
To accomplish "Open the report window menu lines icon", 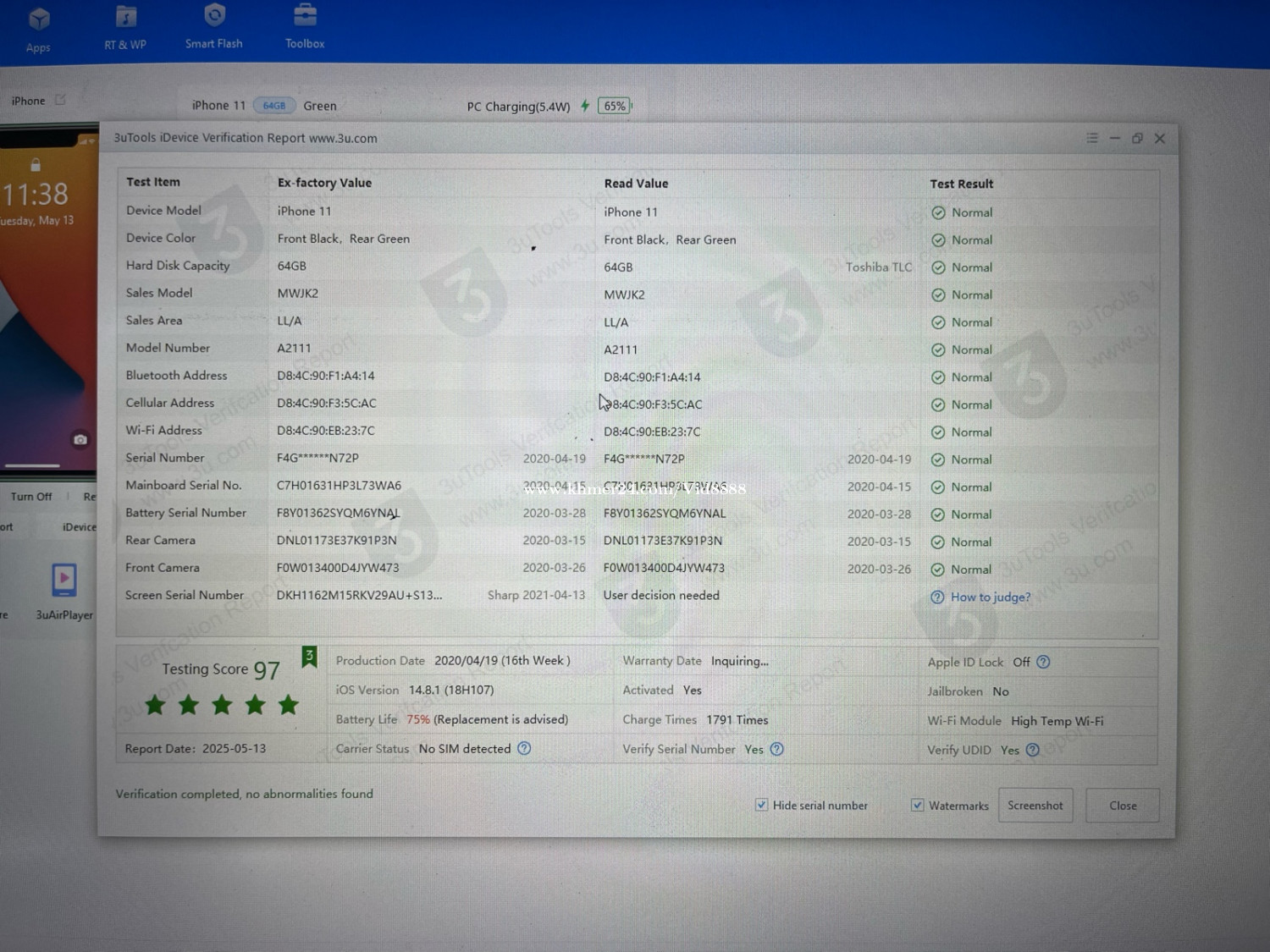I will (1092, 138).
